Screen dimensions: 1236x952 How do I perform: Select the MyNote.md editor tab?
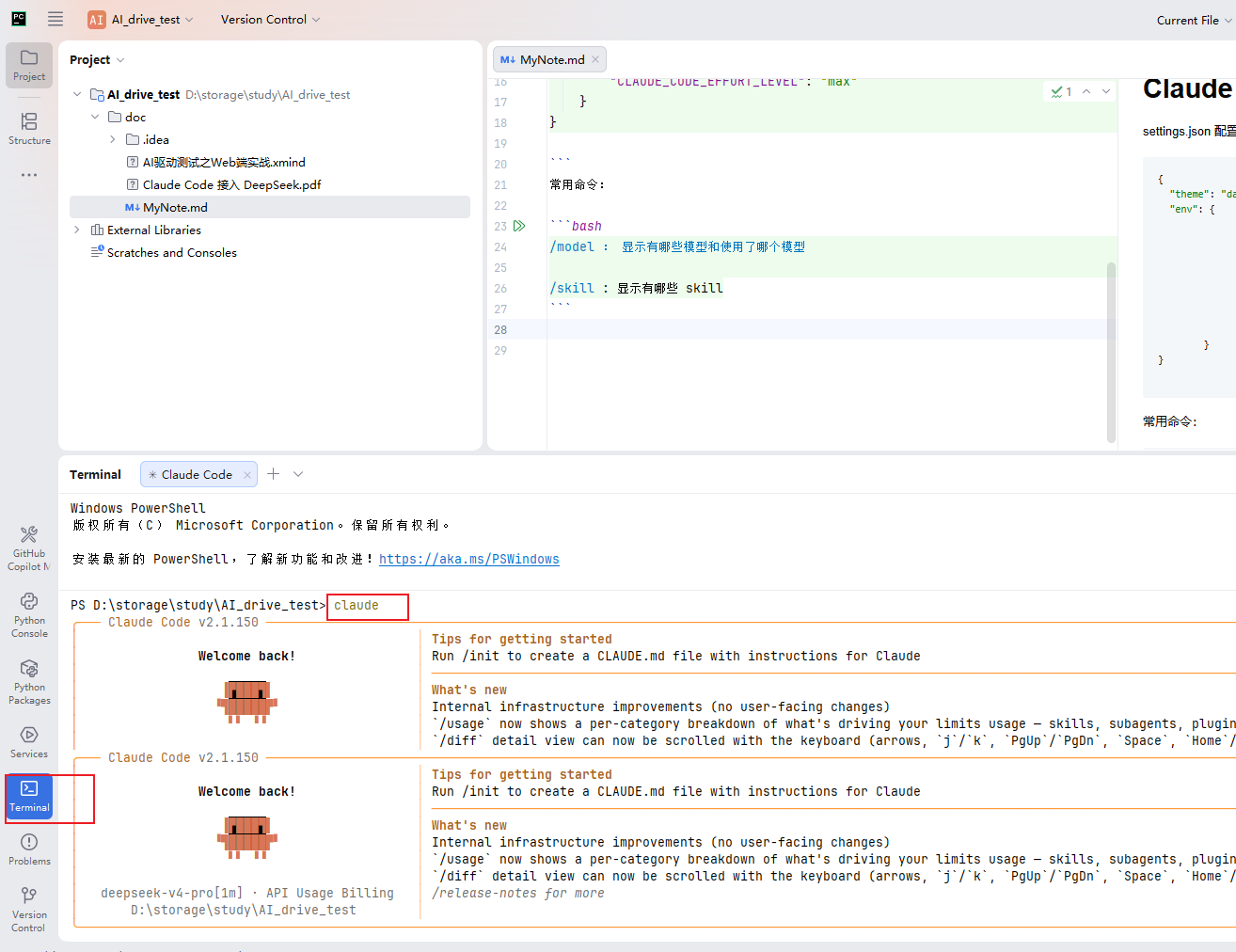549,59
